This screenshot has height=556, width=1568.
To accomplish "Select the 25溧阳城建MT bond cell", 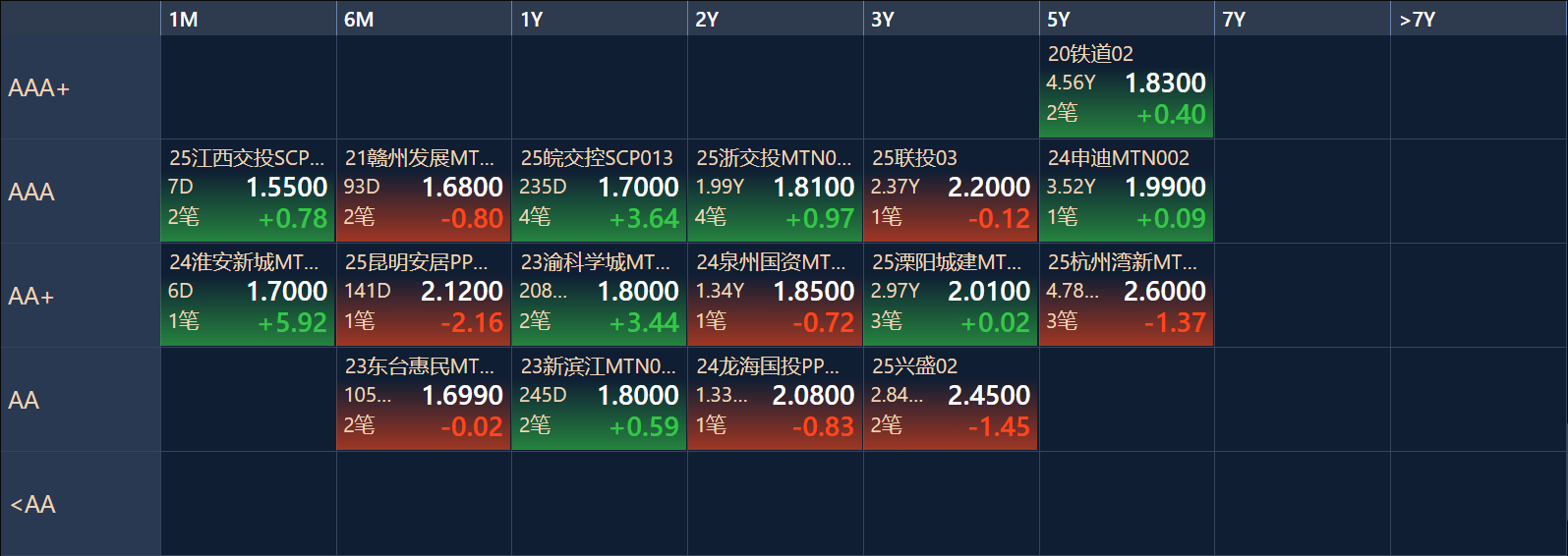I will point(950,296).
